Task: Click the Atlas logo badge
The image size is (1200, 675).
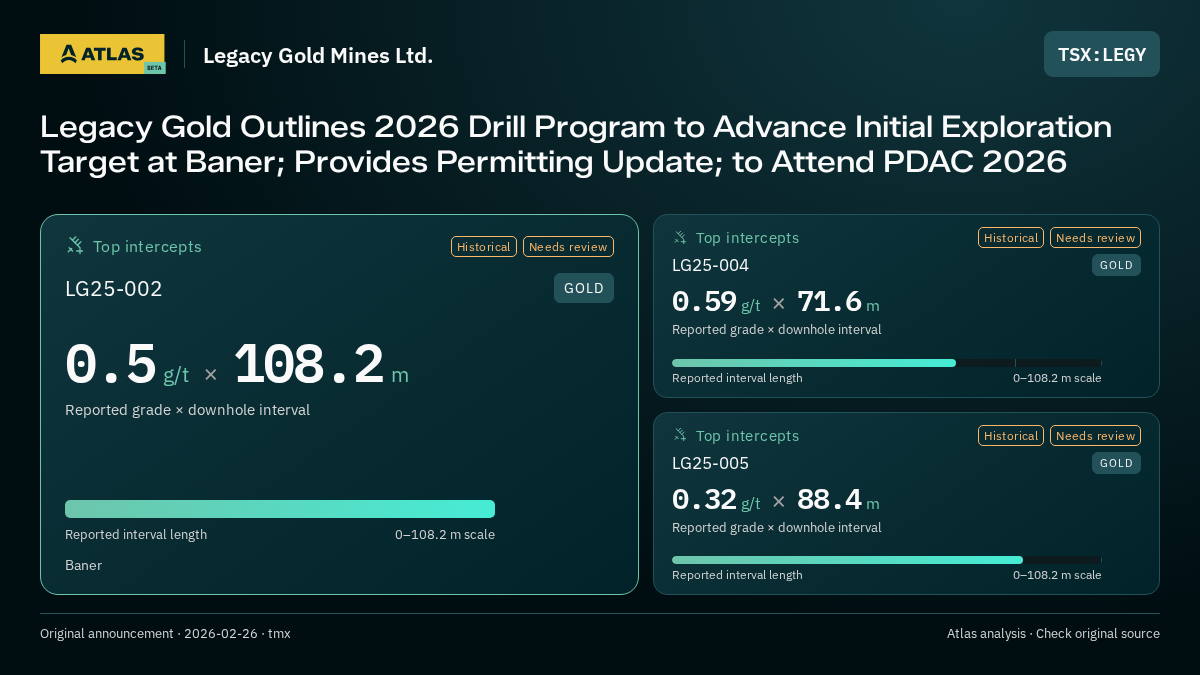Action: [102, 54]
